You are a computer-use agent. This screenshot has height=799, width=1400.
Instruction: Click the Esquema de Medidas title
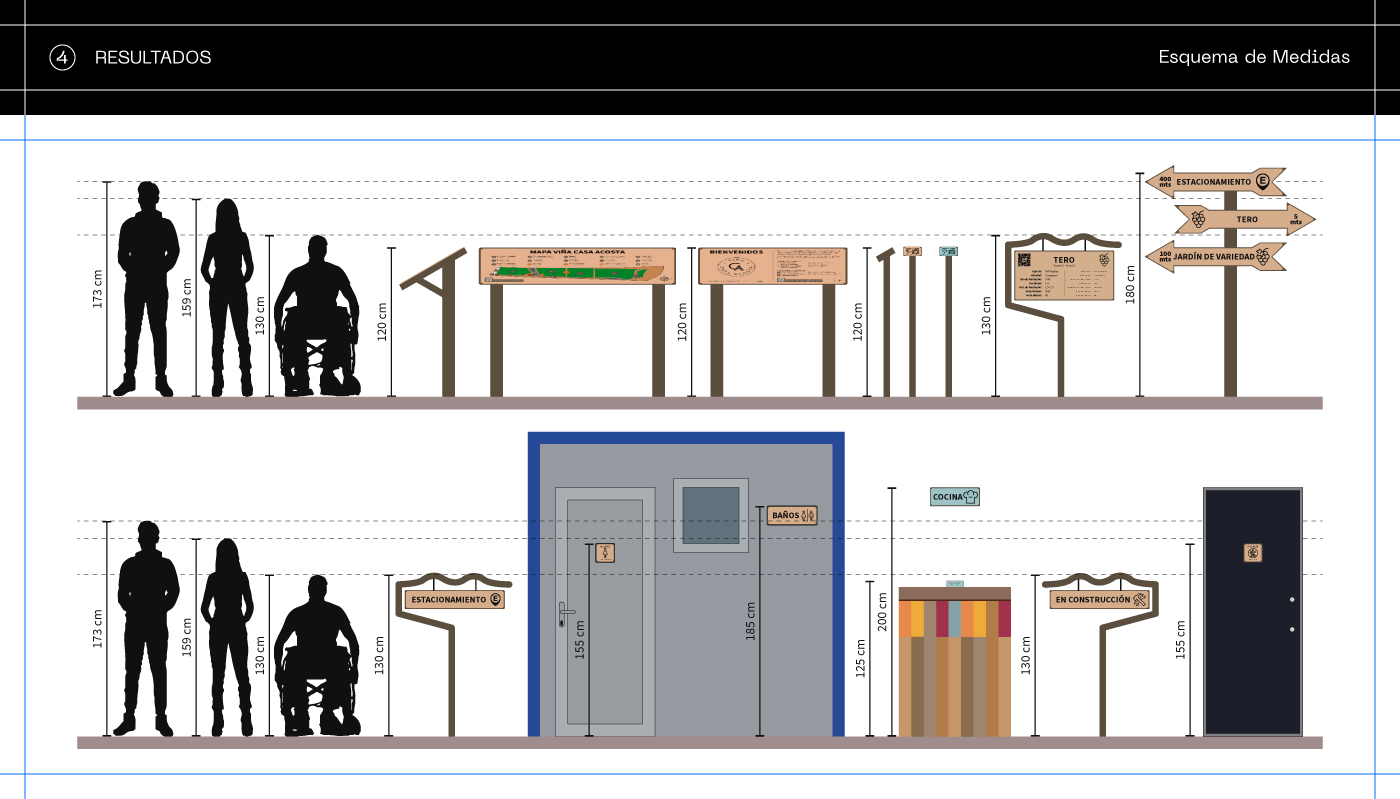1254,57
